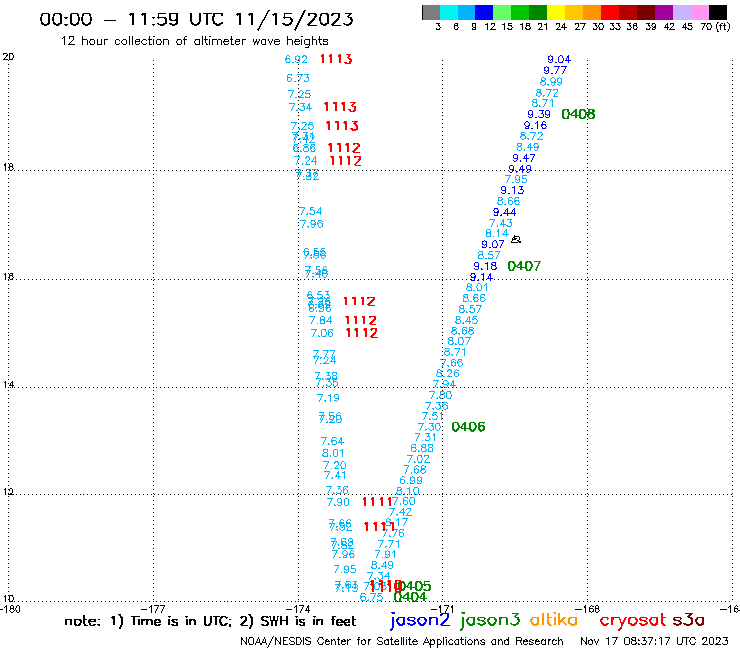
Task: Click the green time label 0408
Action: point(578,114)
